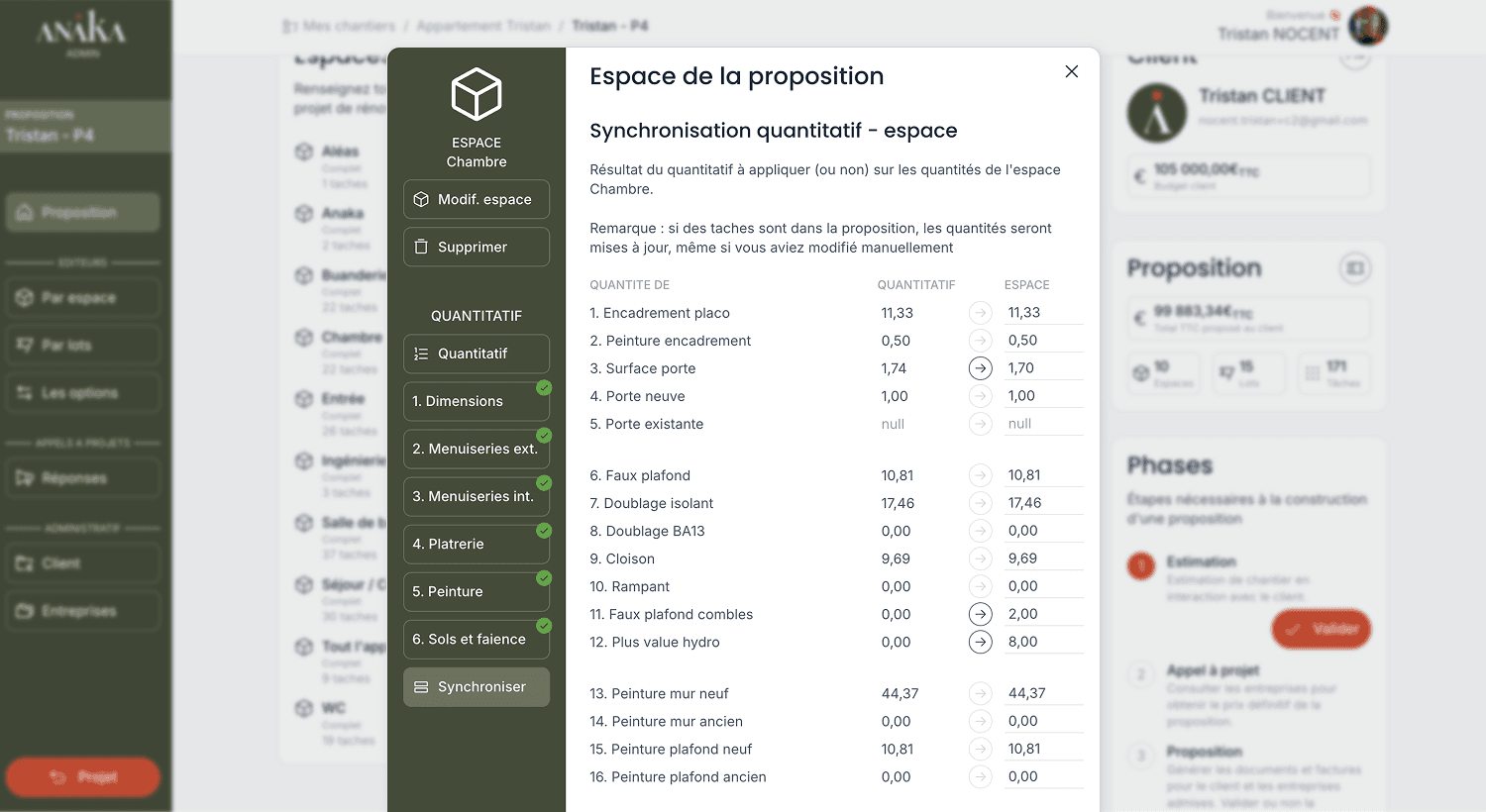Edit the Espace value for Cloison
This screenshot has height=812, width=1486.
point(1043,558)
